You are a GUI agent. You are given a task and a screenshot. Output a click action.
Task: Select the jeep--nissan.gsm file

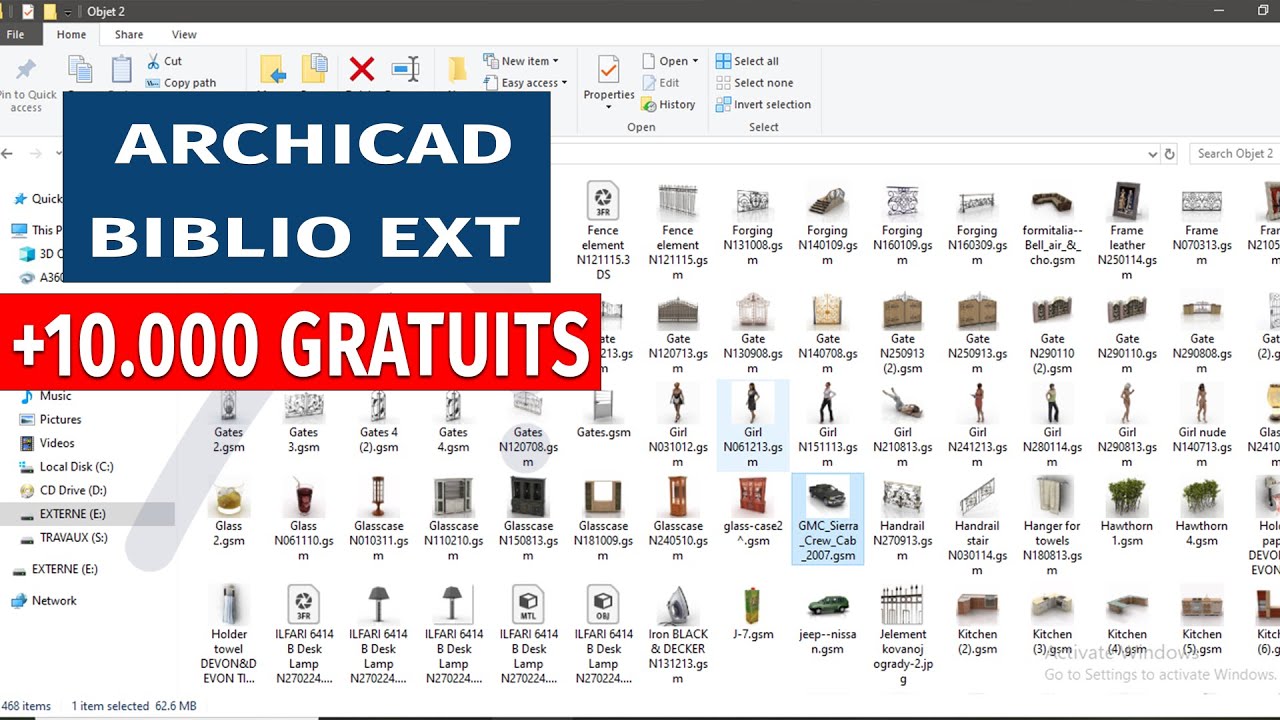828,620
